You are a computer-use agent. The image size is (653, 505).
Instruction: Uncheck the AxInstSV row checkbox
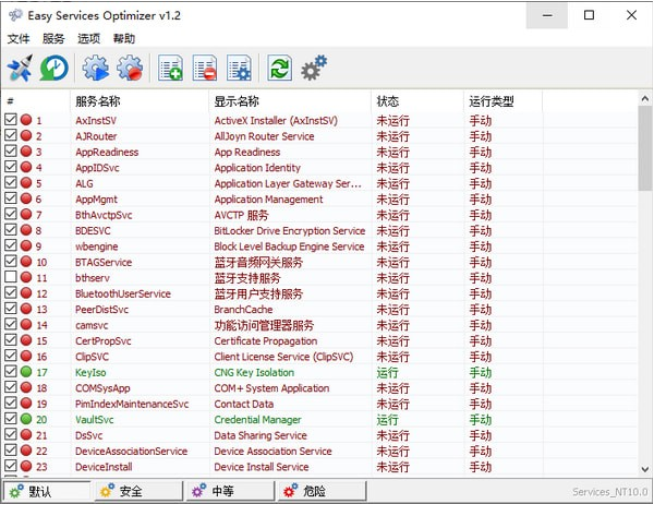[x=10, y=119]
